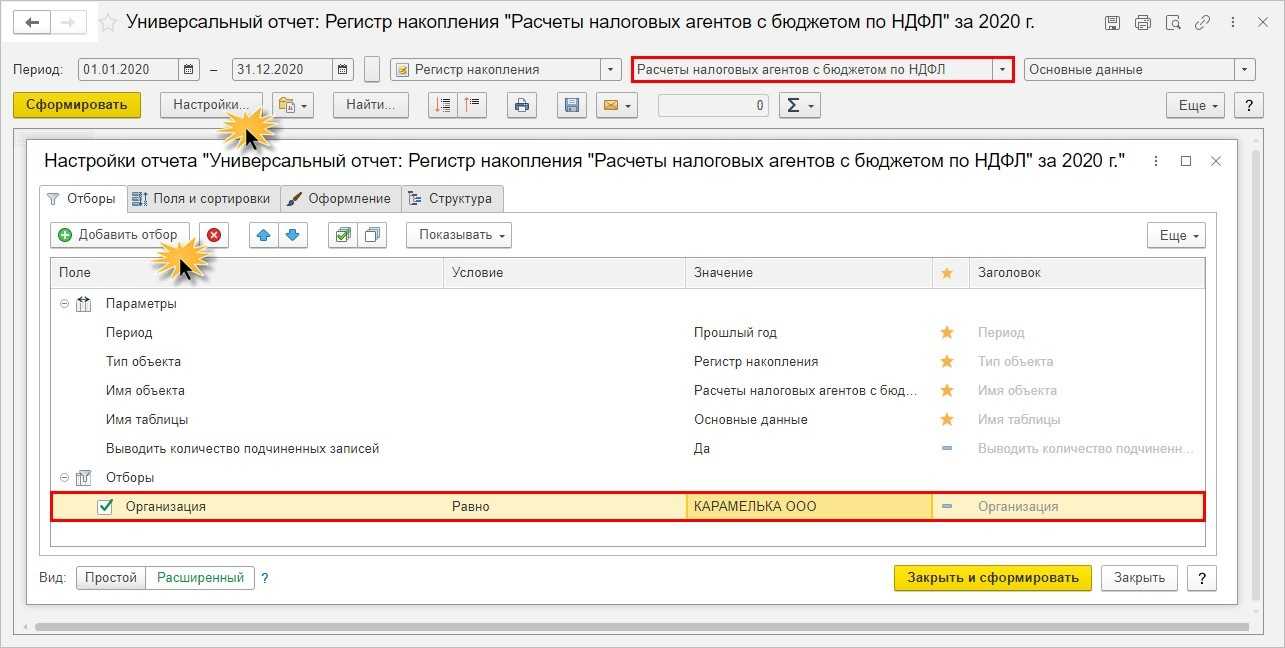The width and height of the screenshot is (1285, 648).
Task: Click the horizontal scrollbar at bottom
Action: [640, 627]
